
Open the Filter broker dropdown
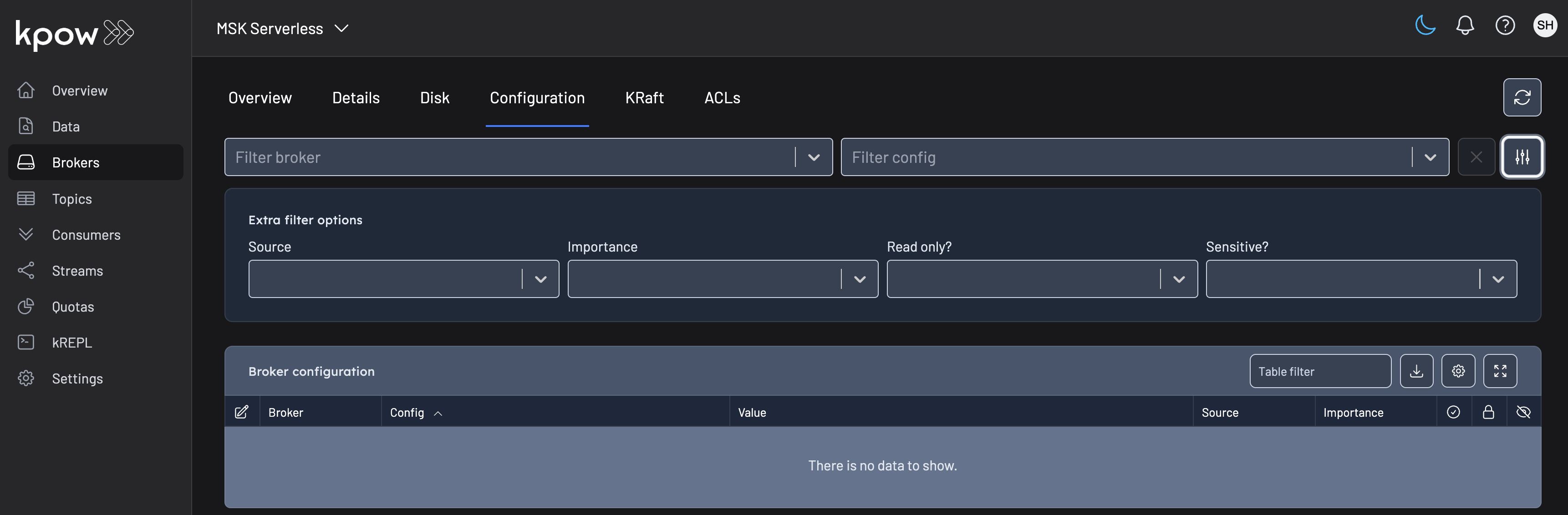814,157
